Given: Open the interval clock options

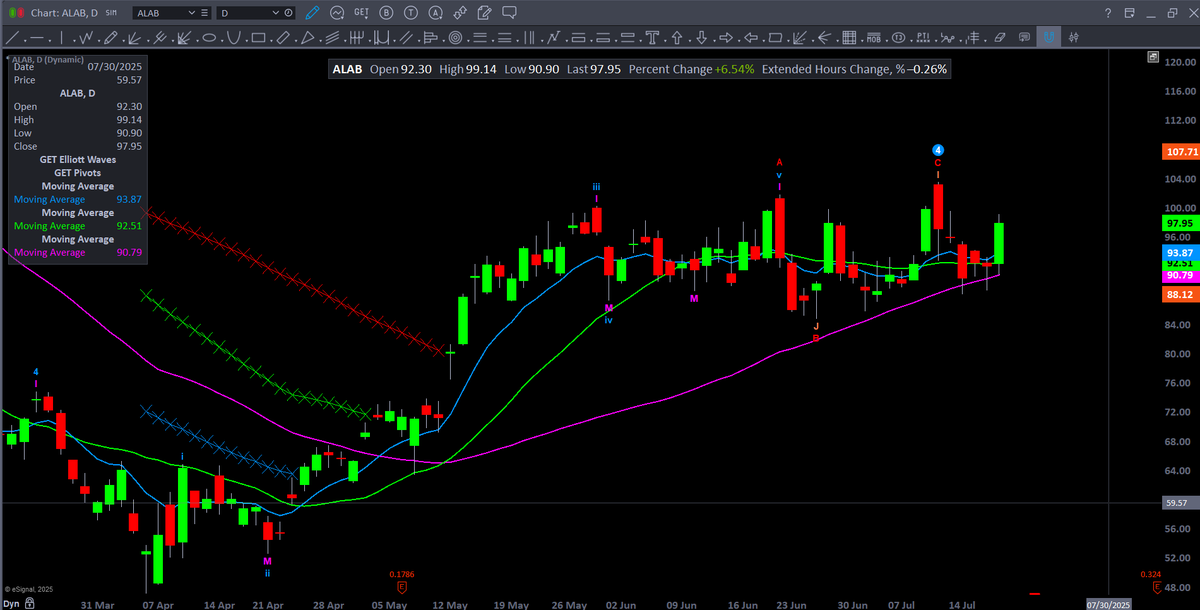Looking at the screenshot, I should click(289, 13).
